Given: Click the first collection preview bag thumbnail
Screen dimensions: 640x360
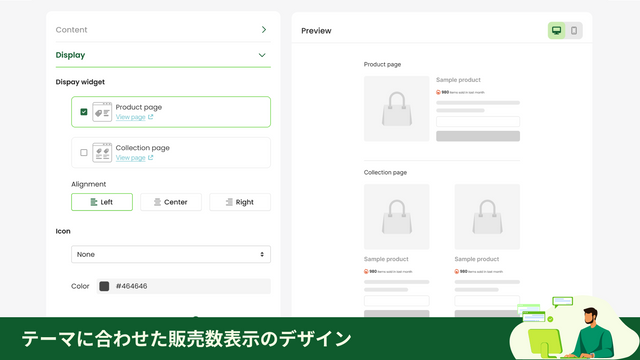Looking at the screenshot, I should point(397,217).
